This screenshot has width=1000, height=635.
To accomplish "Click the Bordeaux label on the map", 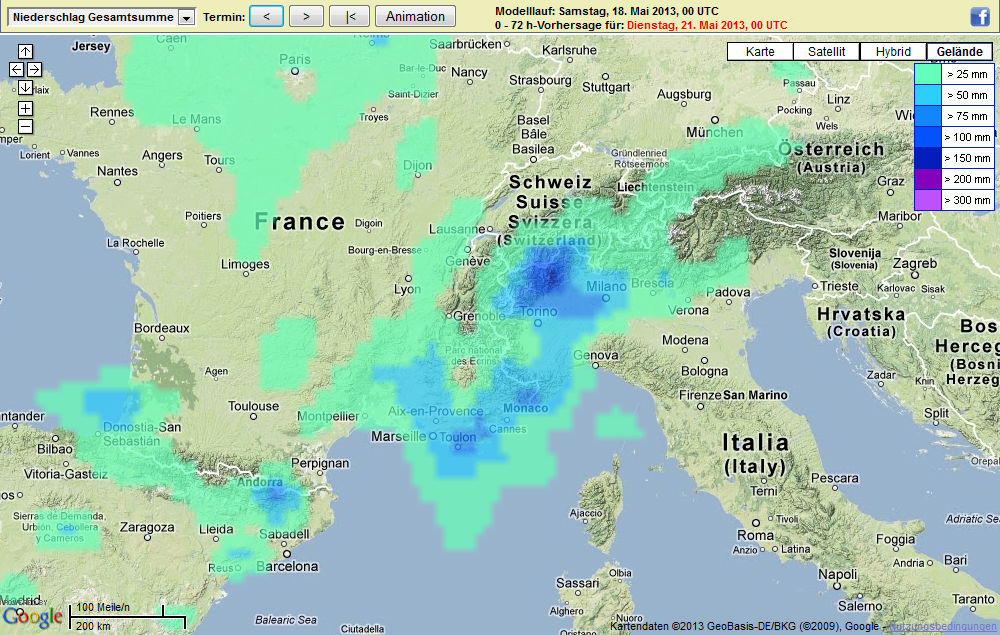I will point(162,328).
